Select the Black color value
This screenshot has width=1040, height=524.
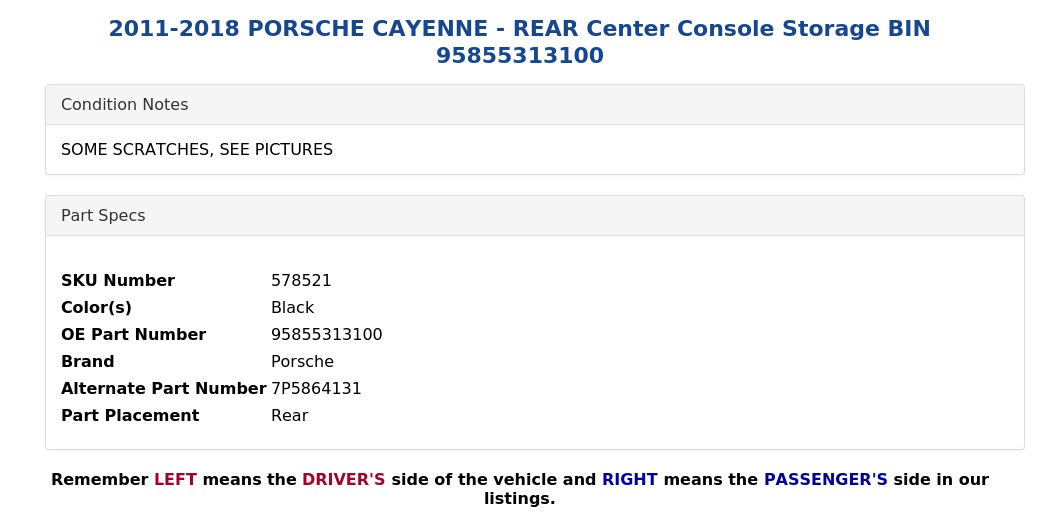(x=292, y=308)
